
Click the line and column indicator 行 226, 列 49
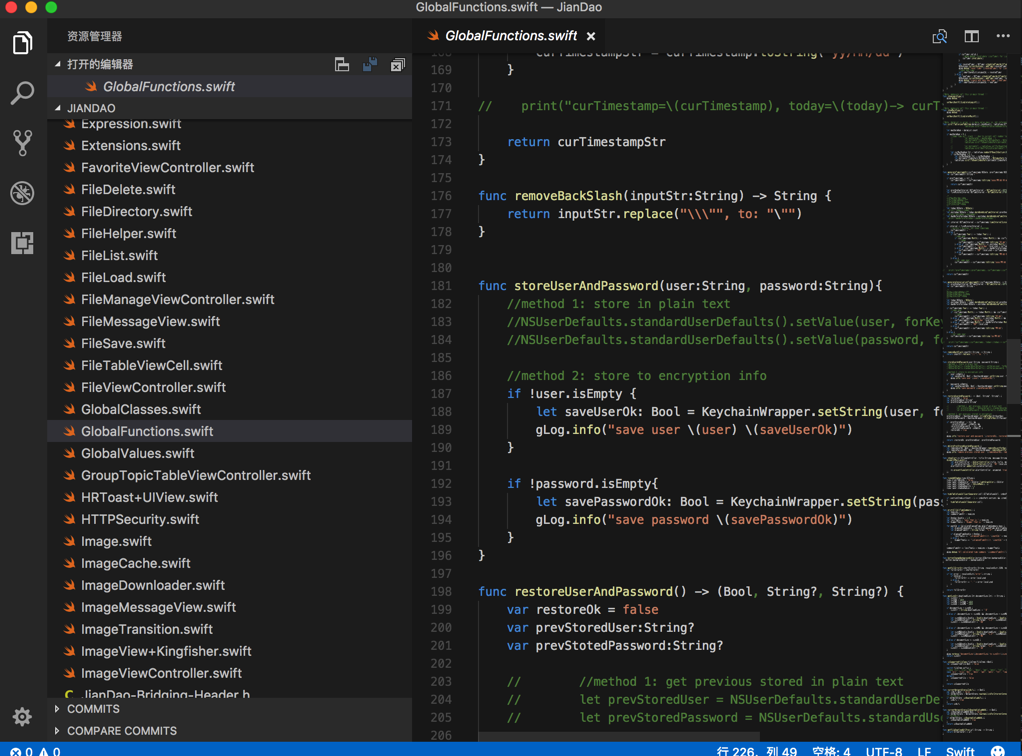point(756,751)
